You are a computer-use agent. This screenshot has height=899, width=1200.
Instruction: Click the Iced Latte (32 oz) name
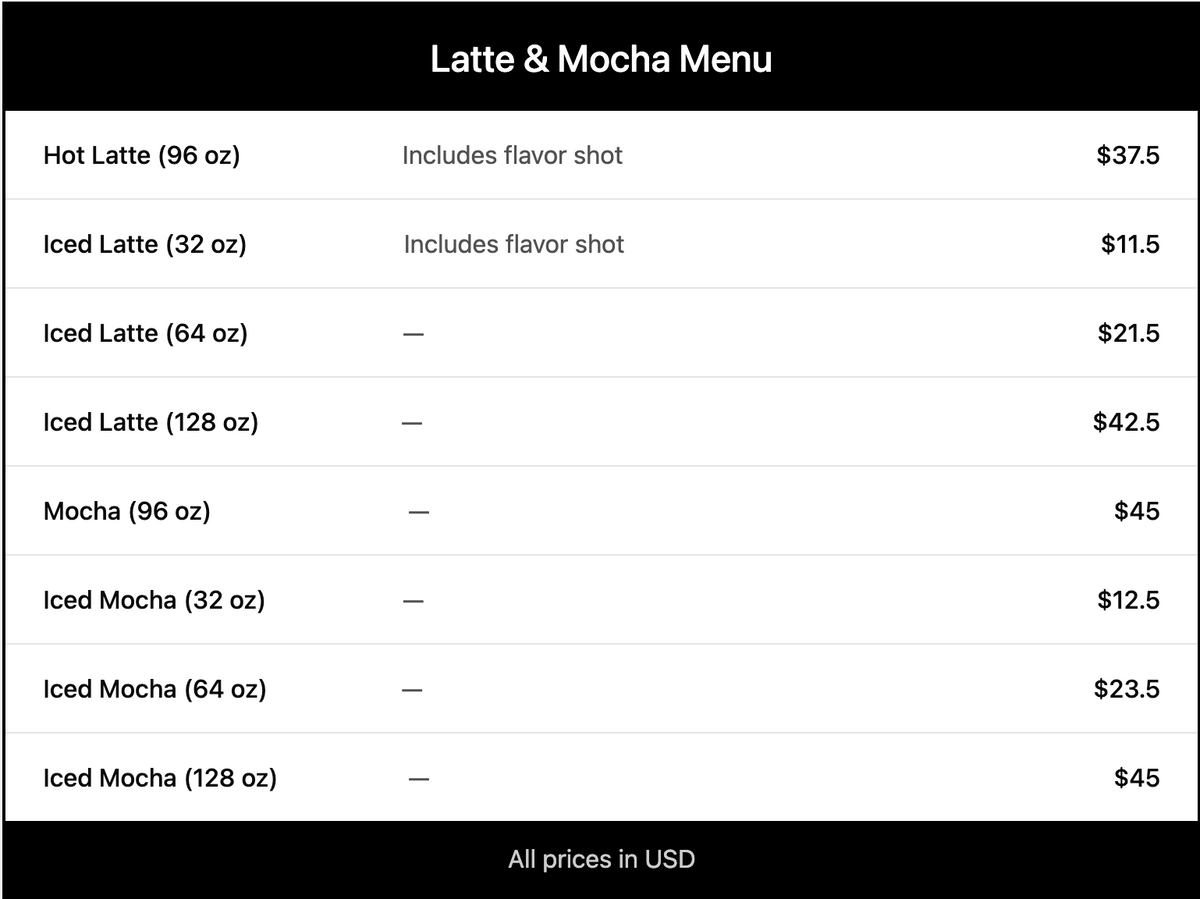point(145,244)
